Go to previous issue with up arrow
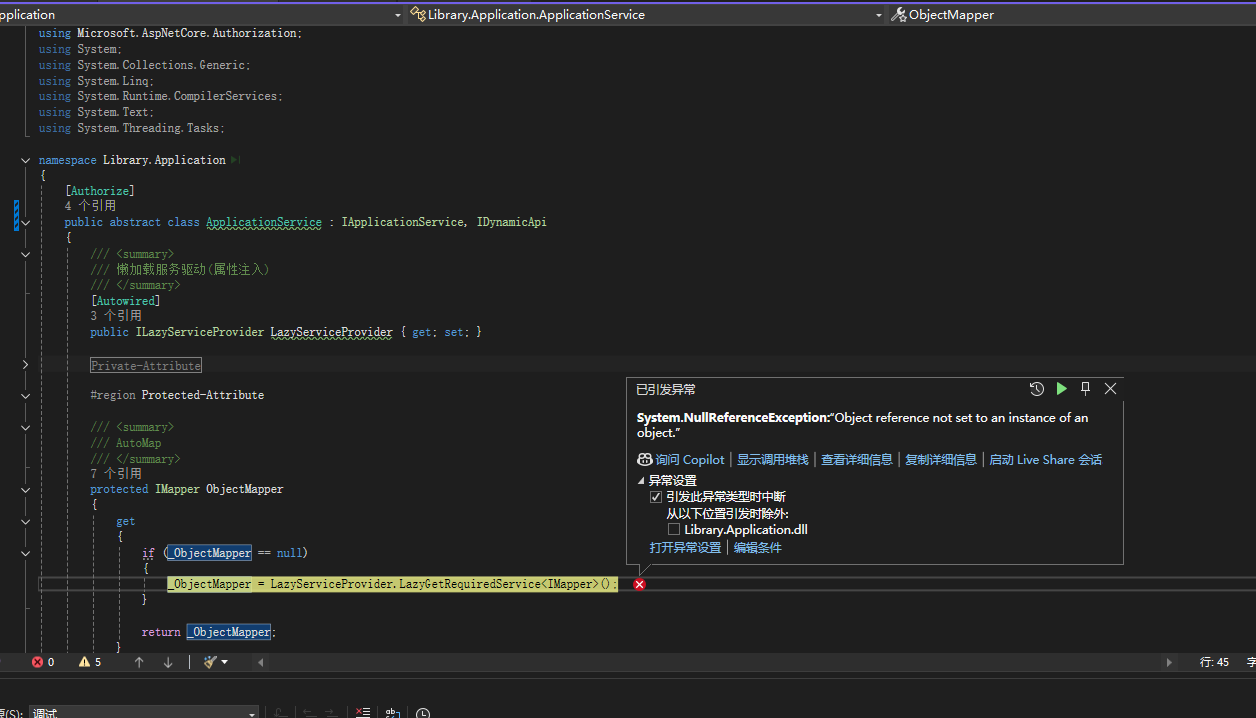Image resolution: width=1256 pixels, height=718 pixels. coord(139,662)
